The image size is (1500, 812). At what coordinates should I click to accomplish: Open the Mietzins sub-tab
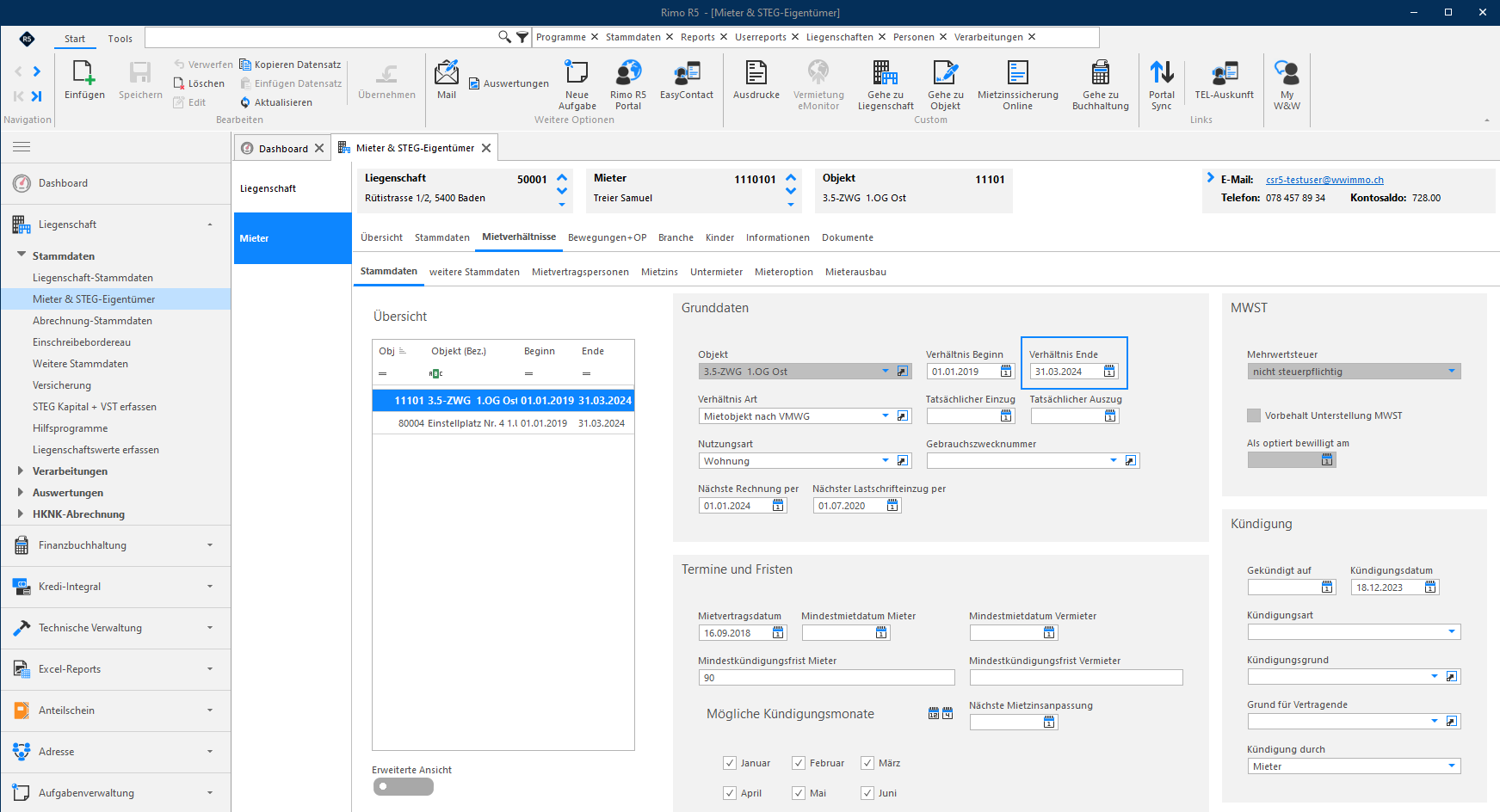(x=659, y=272)
